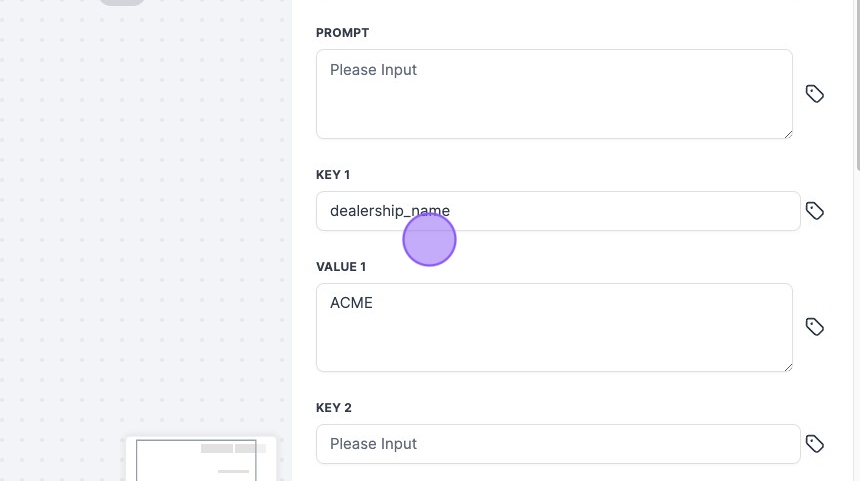Click the PROMPT label
This screenshot has width=860, height=481.
tap(342, 33)
